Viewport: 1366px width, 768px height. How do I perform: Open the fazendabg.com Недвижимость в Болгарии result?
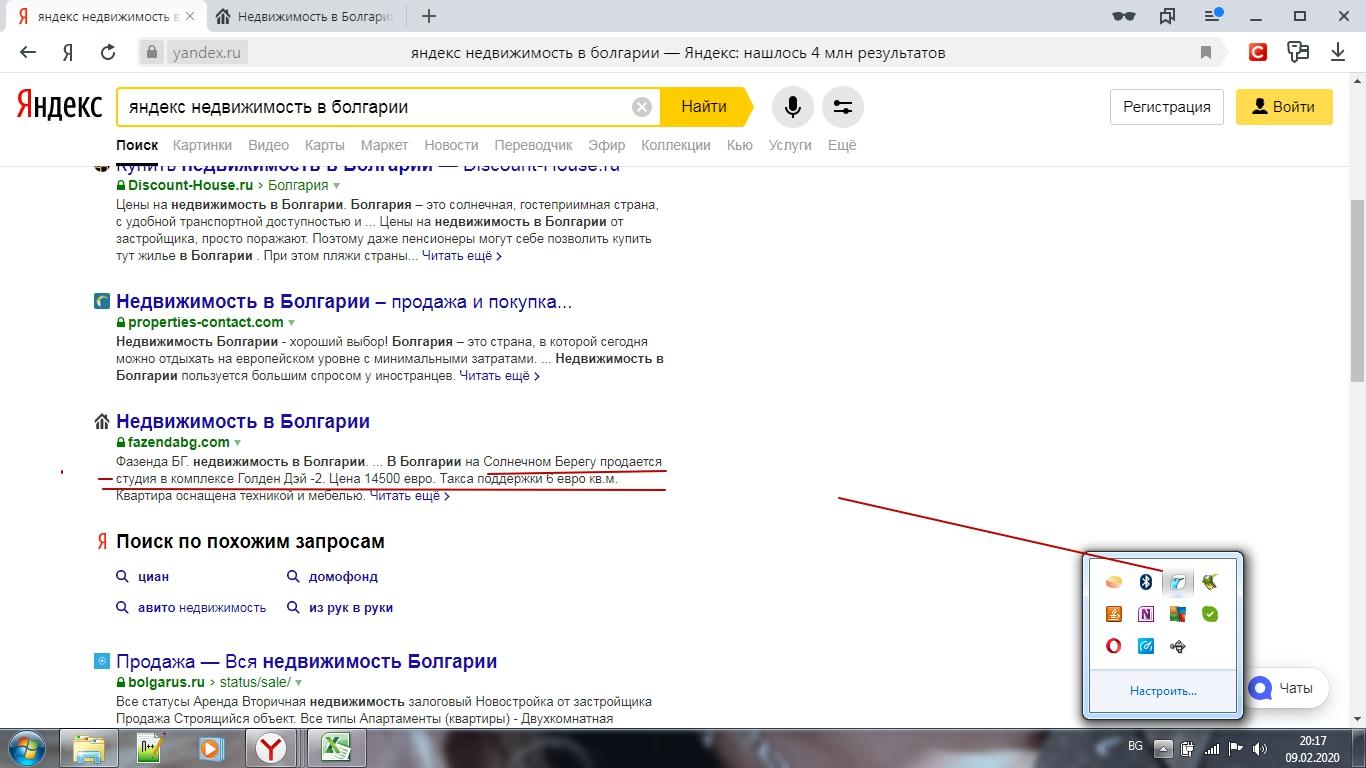coord(243,421)
